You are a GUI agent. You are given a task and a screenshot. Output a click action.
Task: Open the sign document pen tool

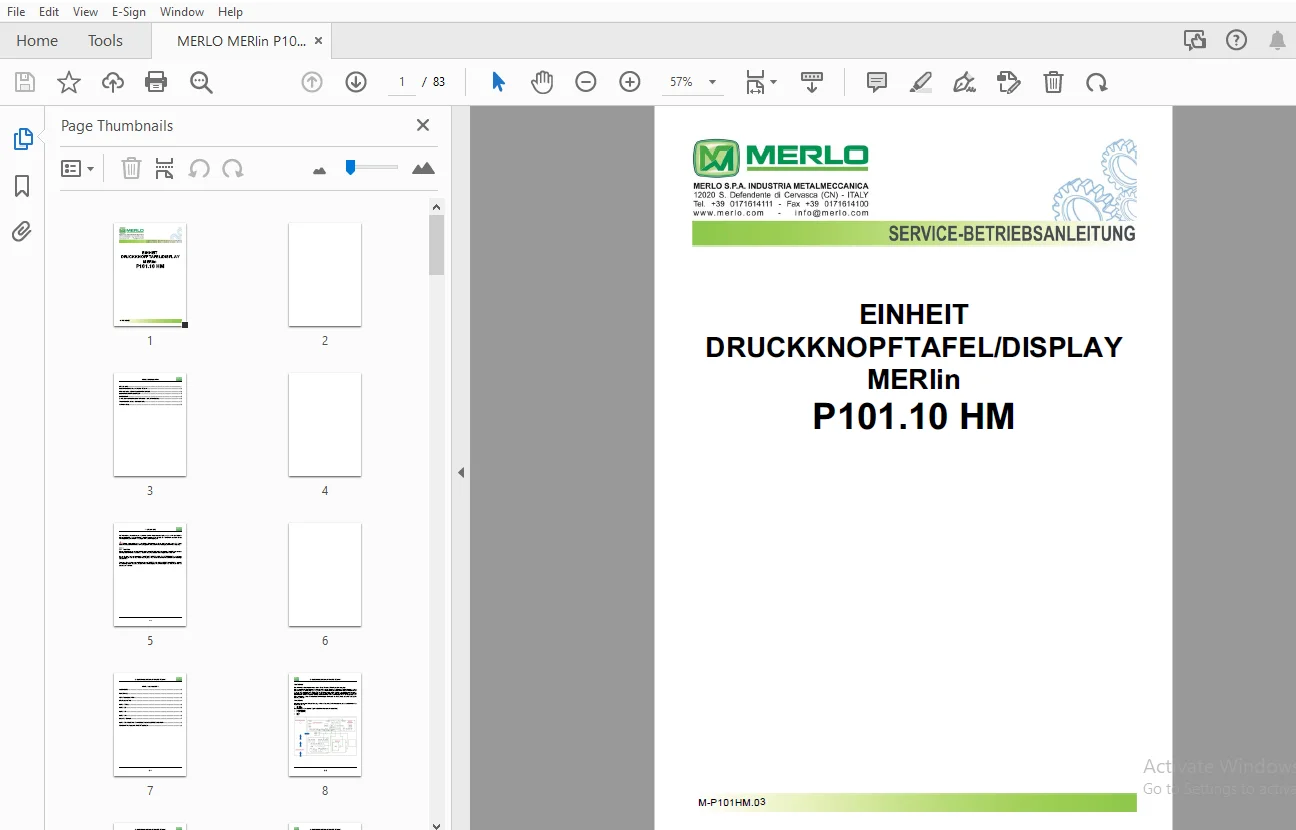[965, 82]
